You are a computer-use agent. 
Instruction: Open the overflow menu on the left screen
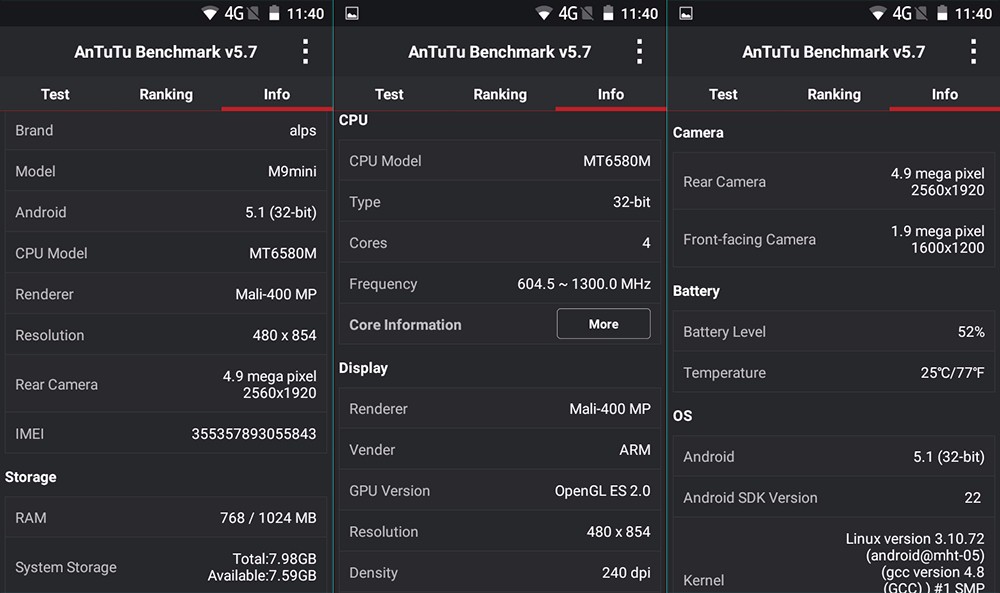coord(305,52)
